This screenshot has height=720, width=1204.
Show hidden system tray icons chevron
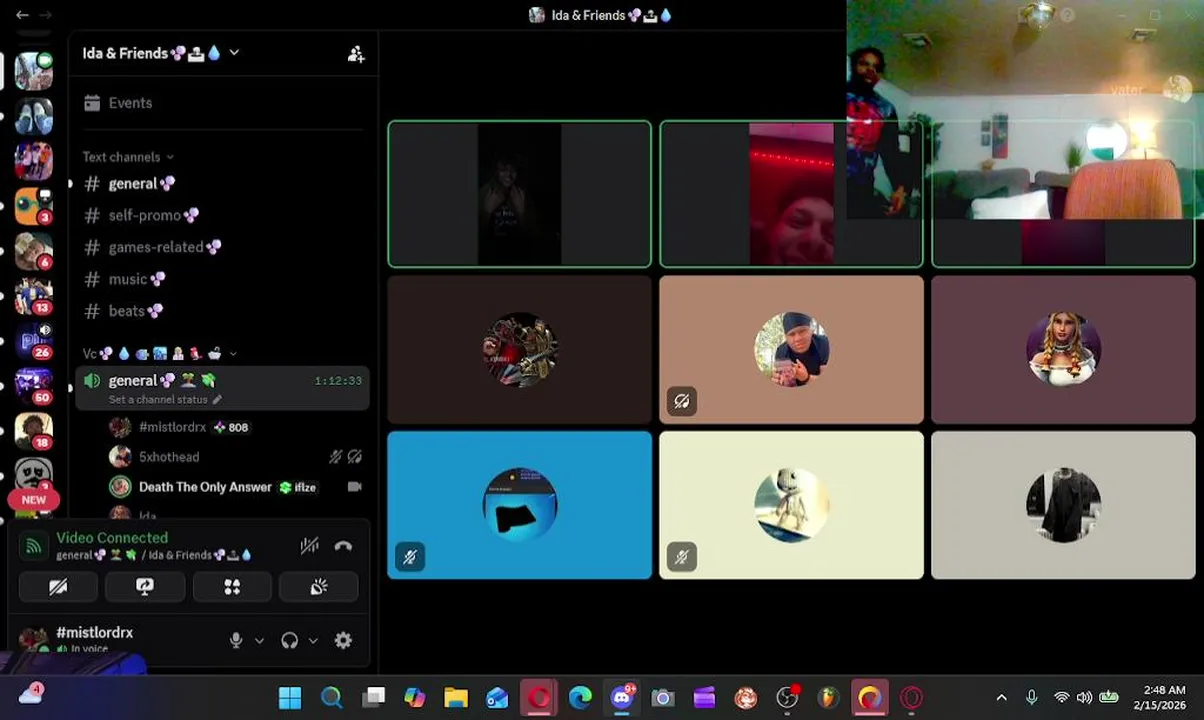1001,697
